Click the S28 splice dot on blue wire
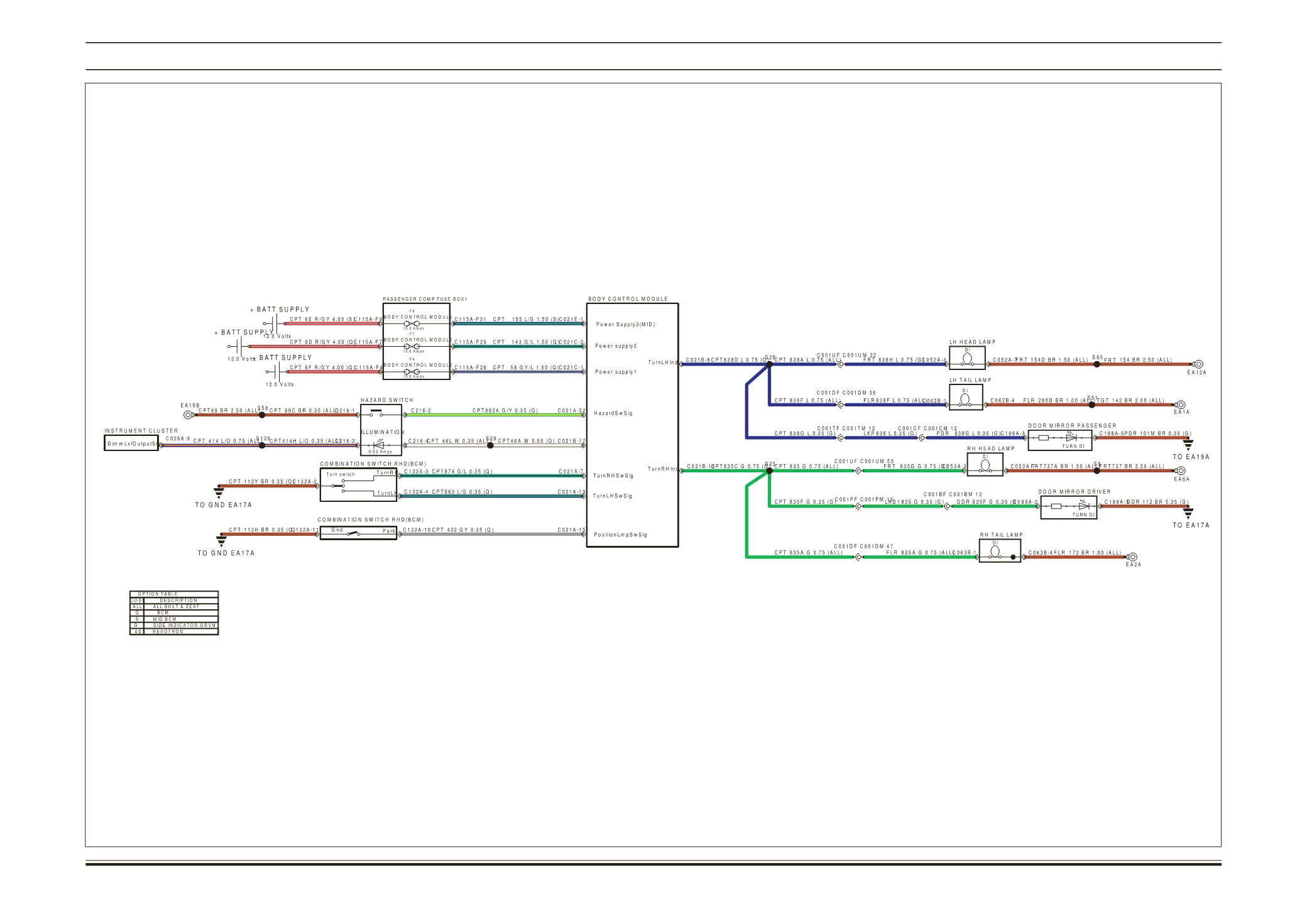The height and width of the screenshot is (924, 1307). point(769,364)
